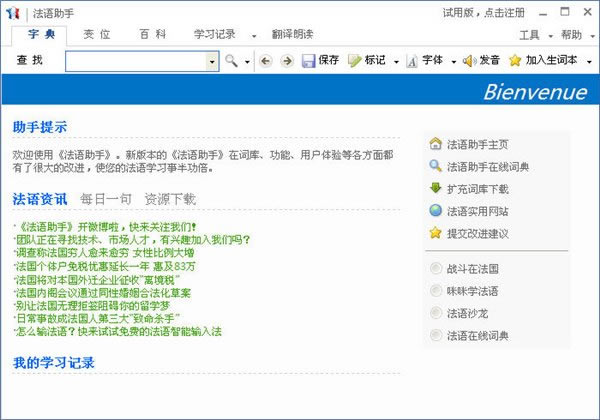This screenshot has height=420, width=600.
Task: Expand the 学习记录 dropdown arrow
Action: pyautogui.click(x=254, y=36)
